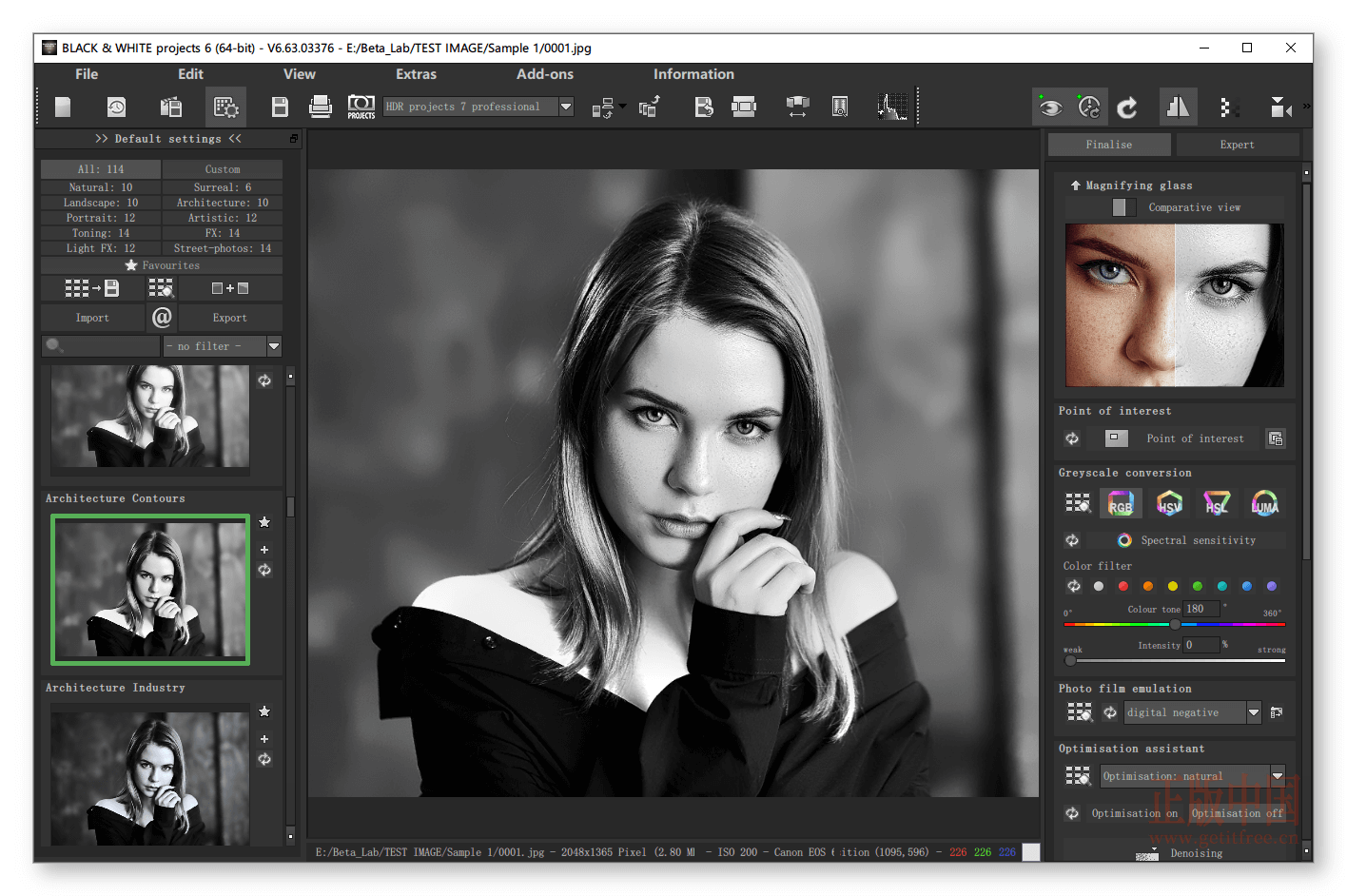Favourite the Architecture Industry preset star

264,711
